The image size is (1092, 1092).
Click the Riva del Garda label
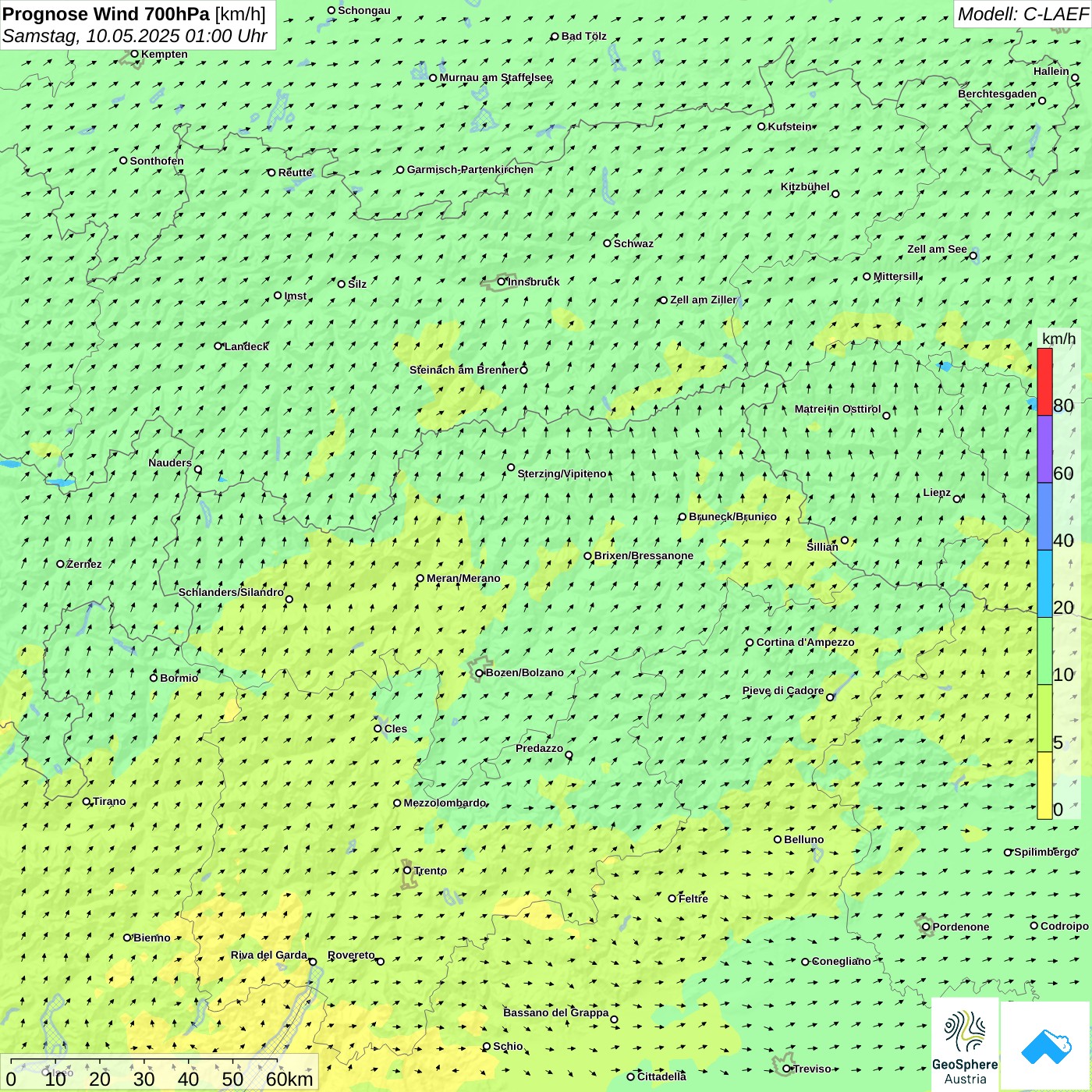[x=268, y=955]
